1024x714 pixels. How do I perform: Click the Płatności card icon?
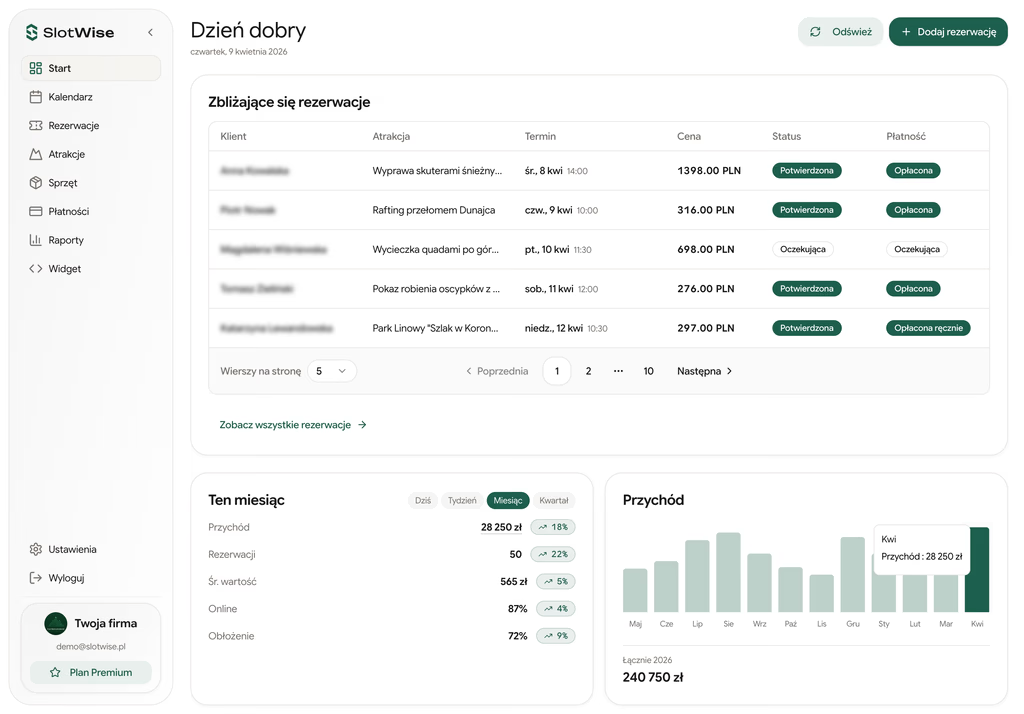(x=35, y=212)
